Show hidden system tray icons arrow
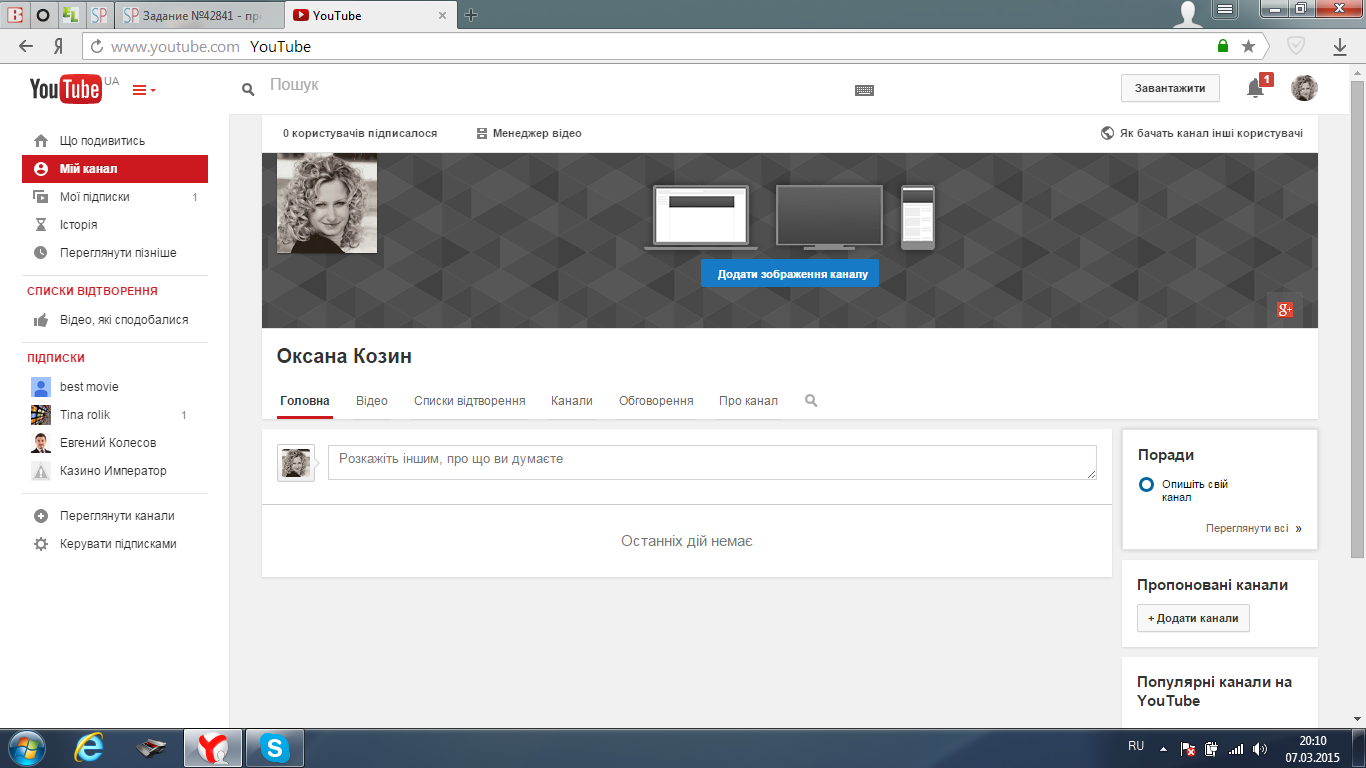 pyautogui.click(x=1163, y=747)
